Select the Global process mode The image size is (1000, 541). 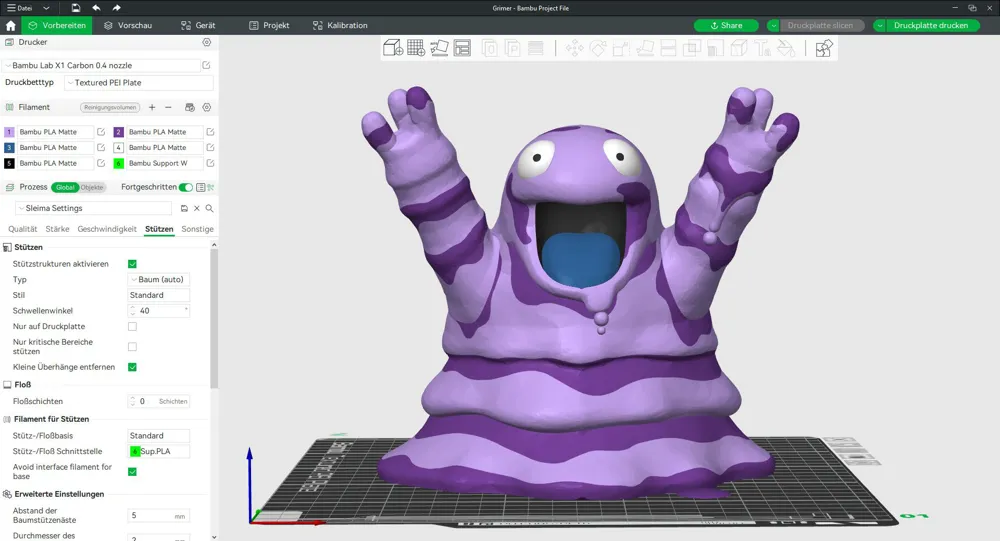click(65, 187)
